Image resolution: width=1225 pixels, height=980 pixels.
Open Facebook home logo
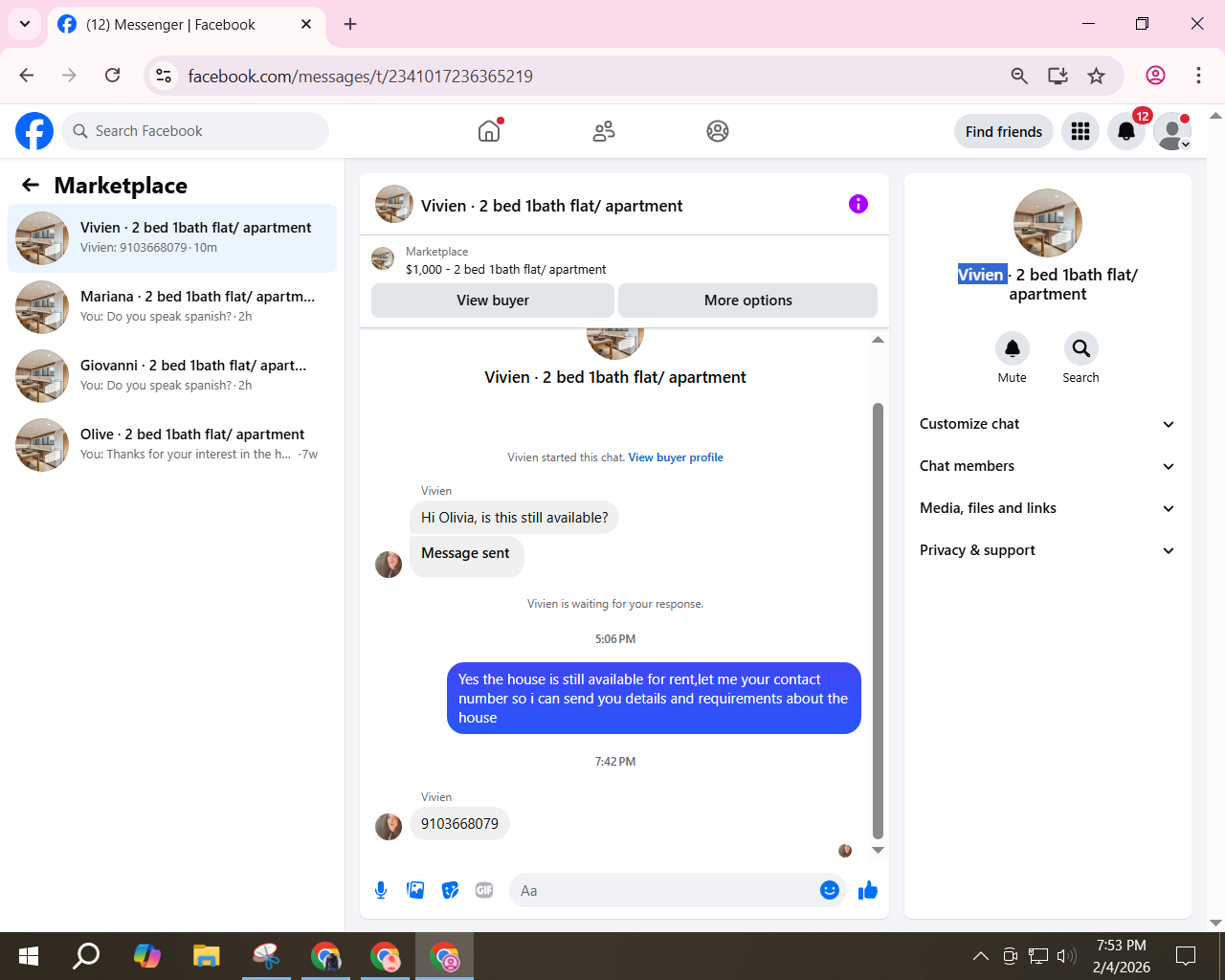point(34,131)
